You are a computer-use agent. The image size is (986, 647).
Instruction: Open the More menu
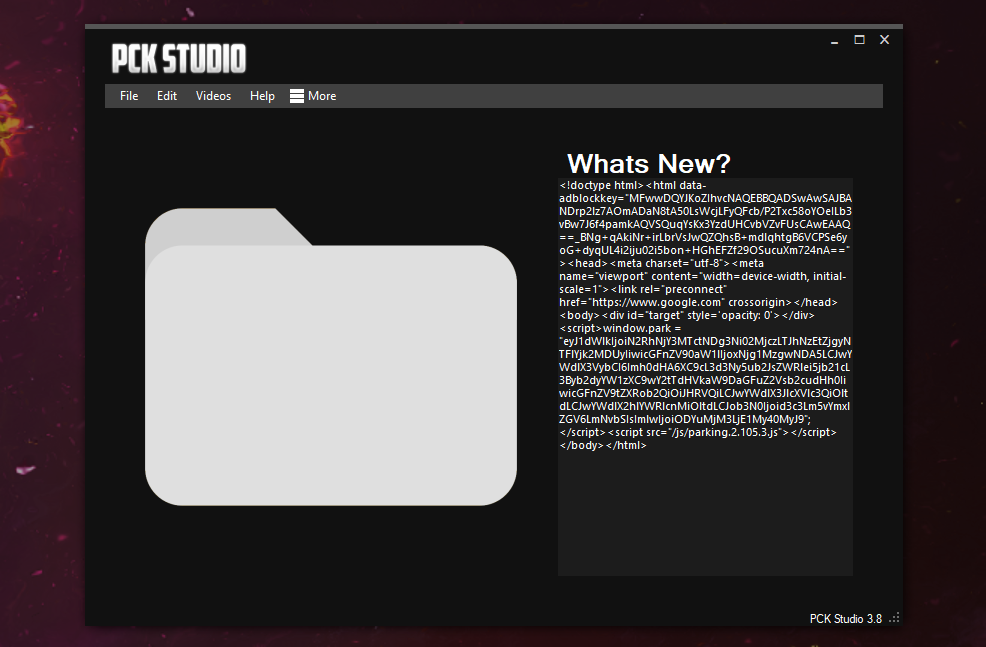coord(313,96)
